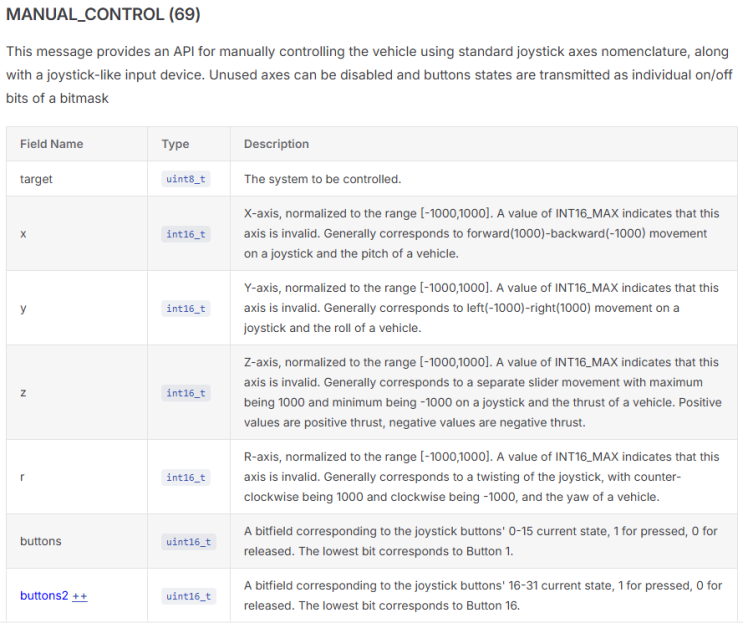Viewport: 743px width, 623px height.
Task: Select the z field name cell
Action: coord(77,392)
